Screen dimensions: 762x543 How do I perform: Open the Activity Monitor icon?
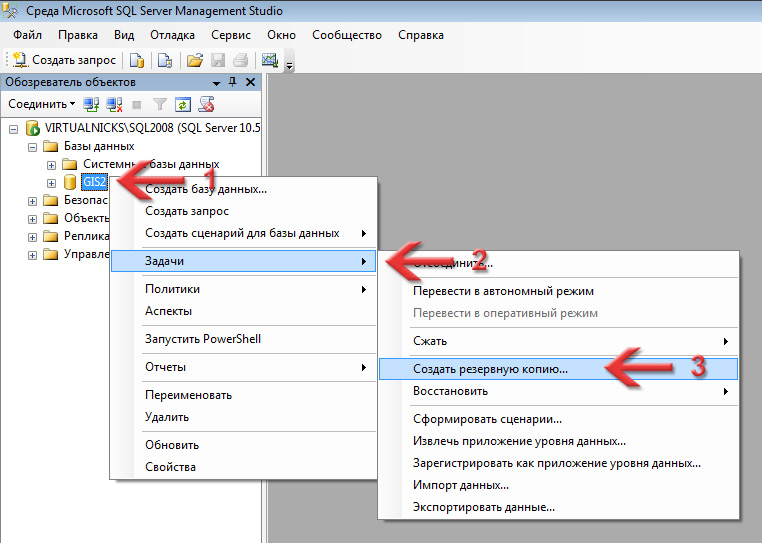[x=270, y=60]
